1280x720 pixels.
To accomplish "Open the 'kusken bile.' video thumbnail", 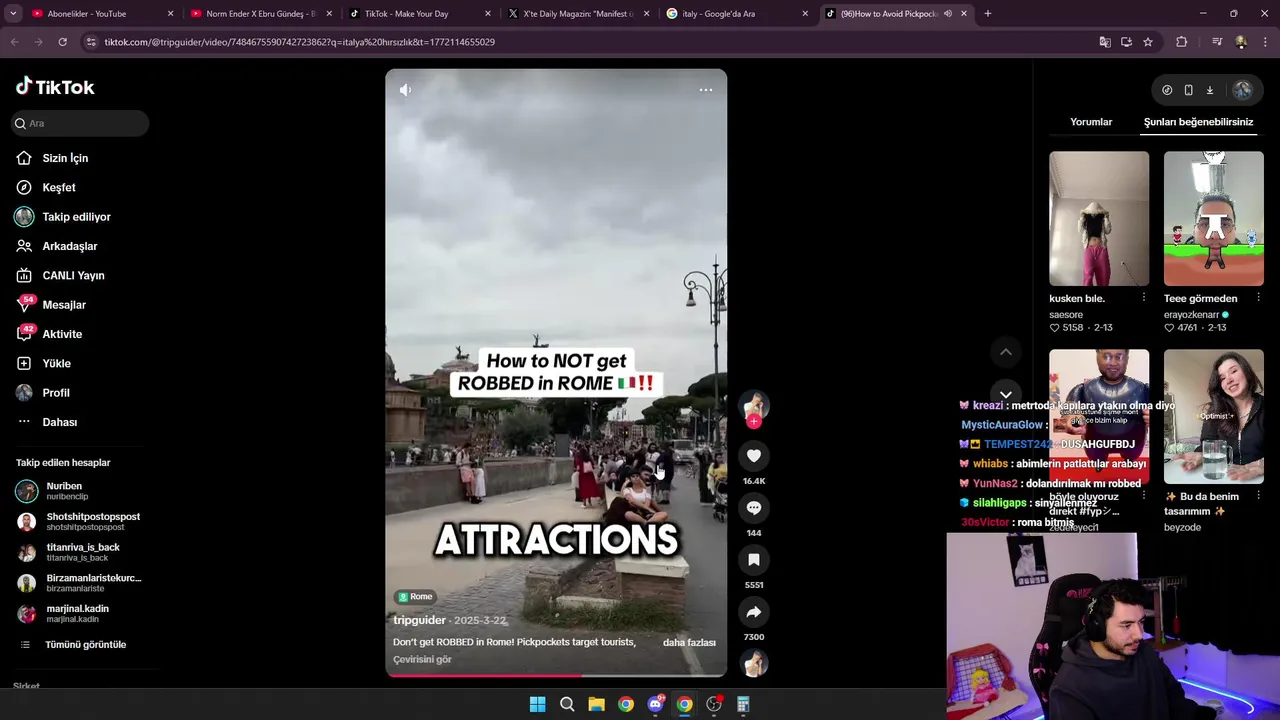I will point(1099,219).
